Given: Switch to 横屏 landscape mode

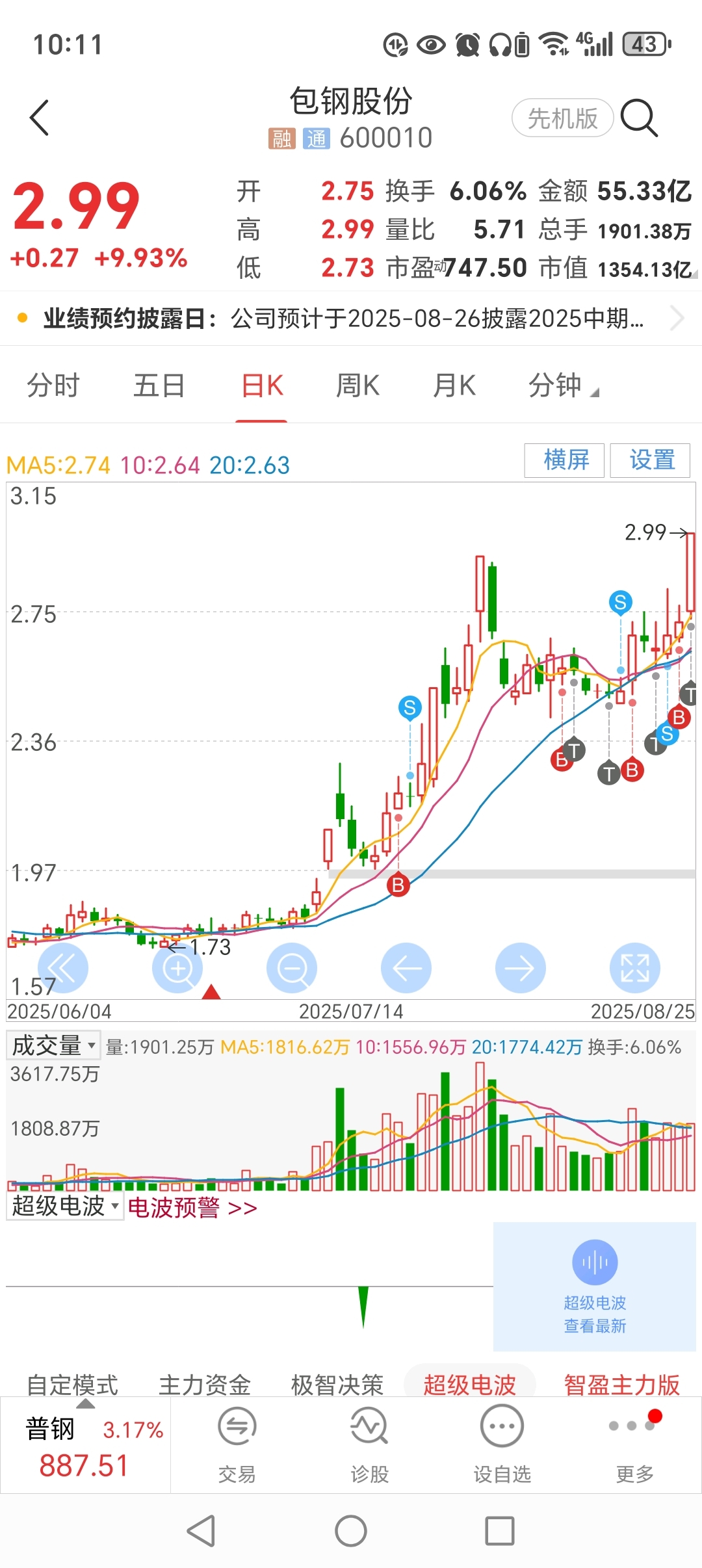Looking at the screenshot, I should (x=565, y=460).
